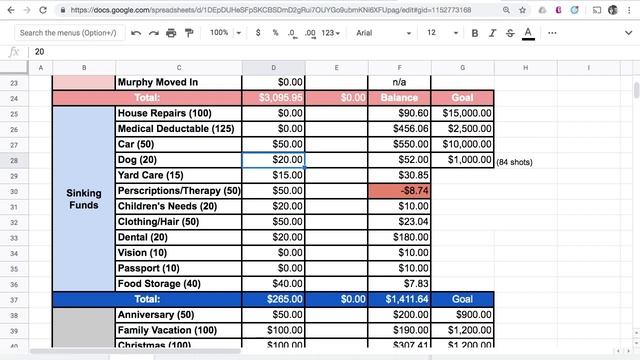Screen dimensions: 640x360
Task: Select row 28 header
Action: pyautogui.click(x=14, y=160)
